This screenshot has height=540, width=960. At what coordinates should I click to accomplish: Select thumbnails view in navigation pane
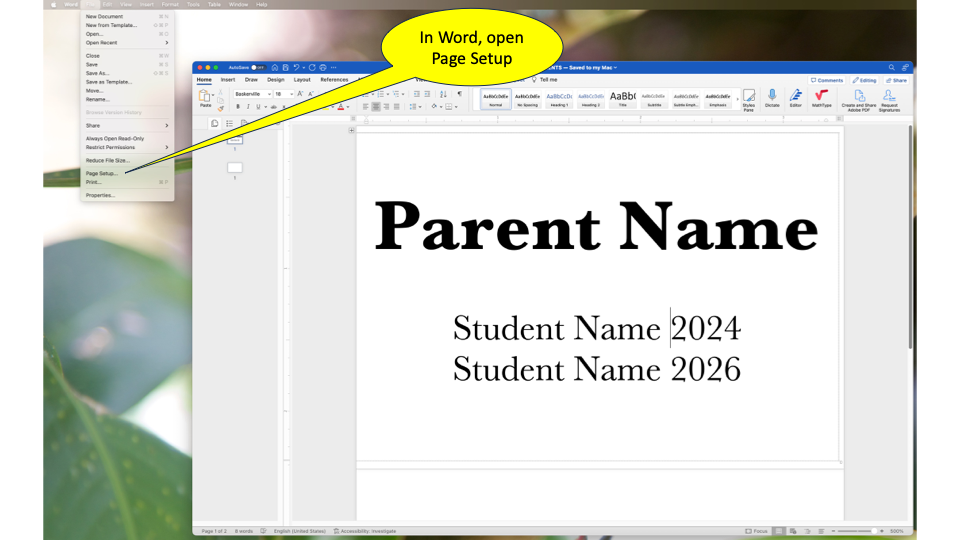click(215, 124)
